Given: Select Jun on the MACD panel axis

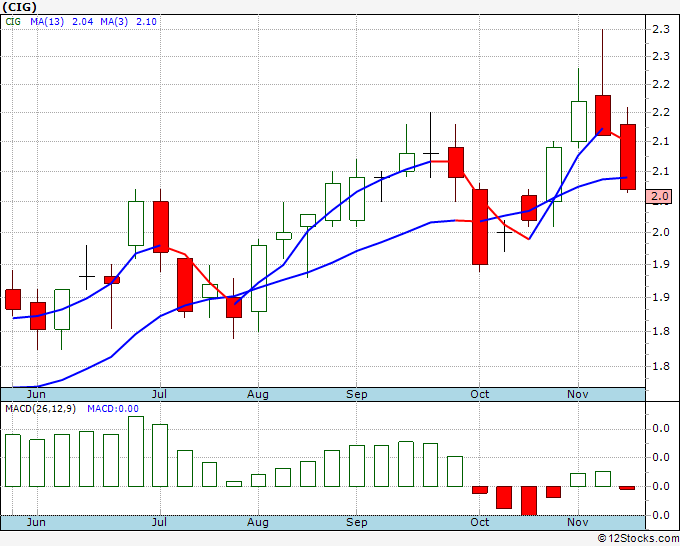Looking at the screenshot, I should click(x=36, y=522).
